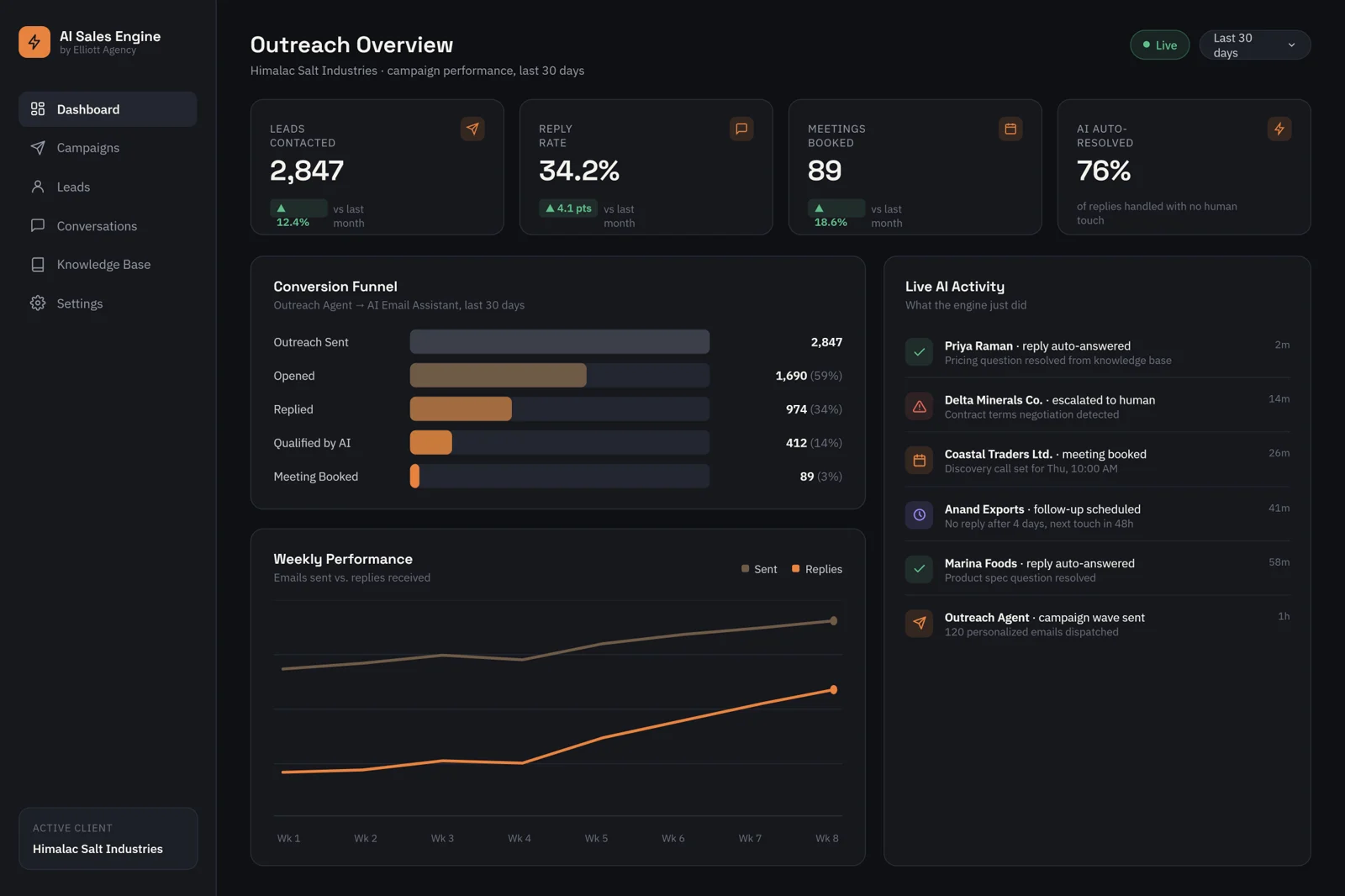Click the Knowledge Base book icon
Image resolution: width=1345 pixels, height=896 pixels.
(x=38, y=264)
